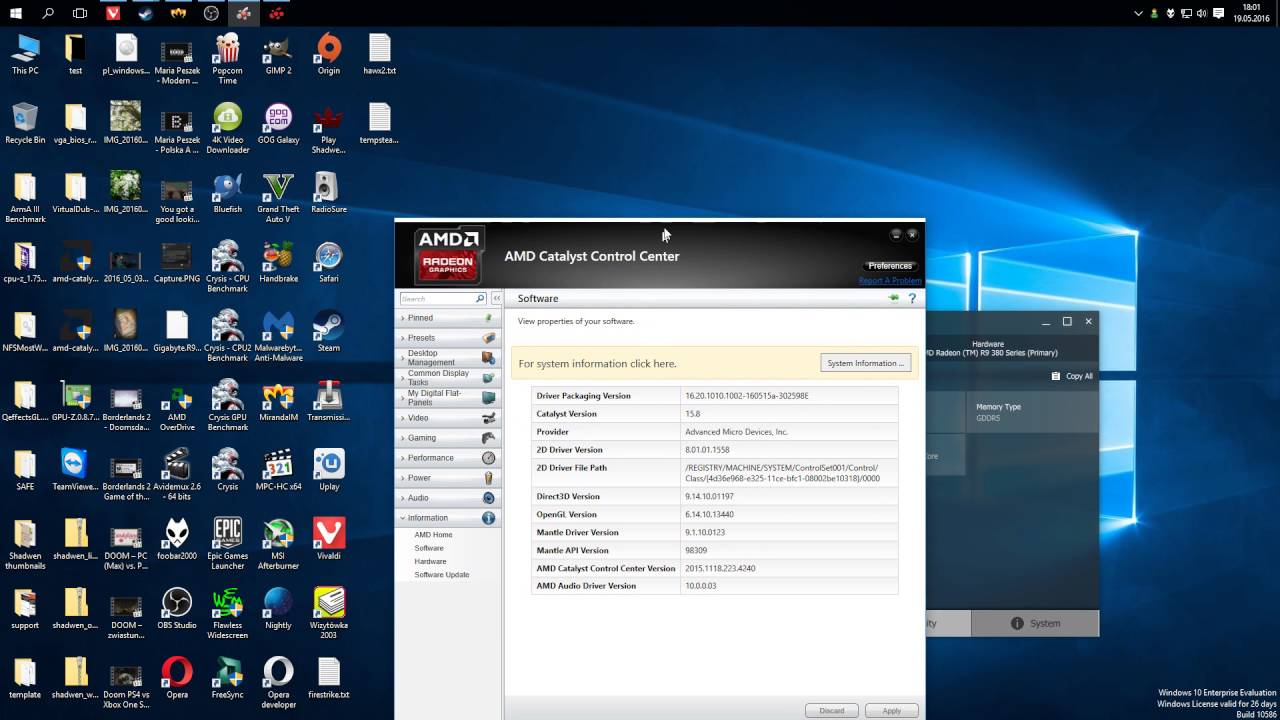This screenshot has height=720, width=1280.
Task: Click the green pin page icon
Action: (893, 298)
